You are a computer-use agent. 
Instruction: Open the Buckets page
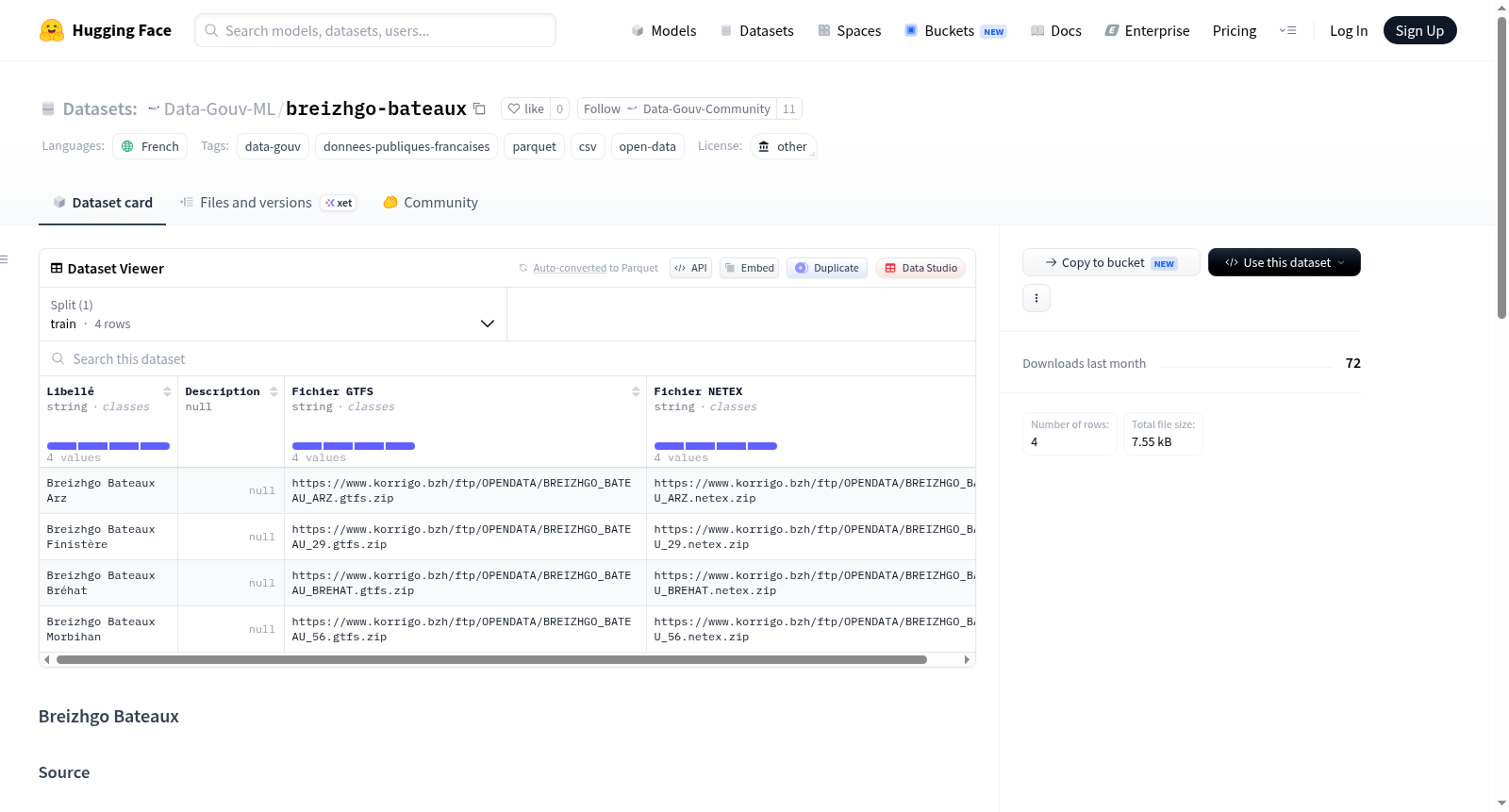tap(955, 30)
